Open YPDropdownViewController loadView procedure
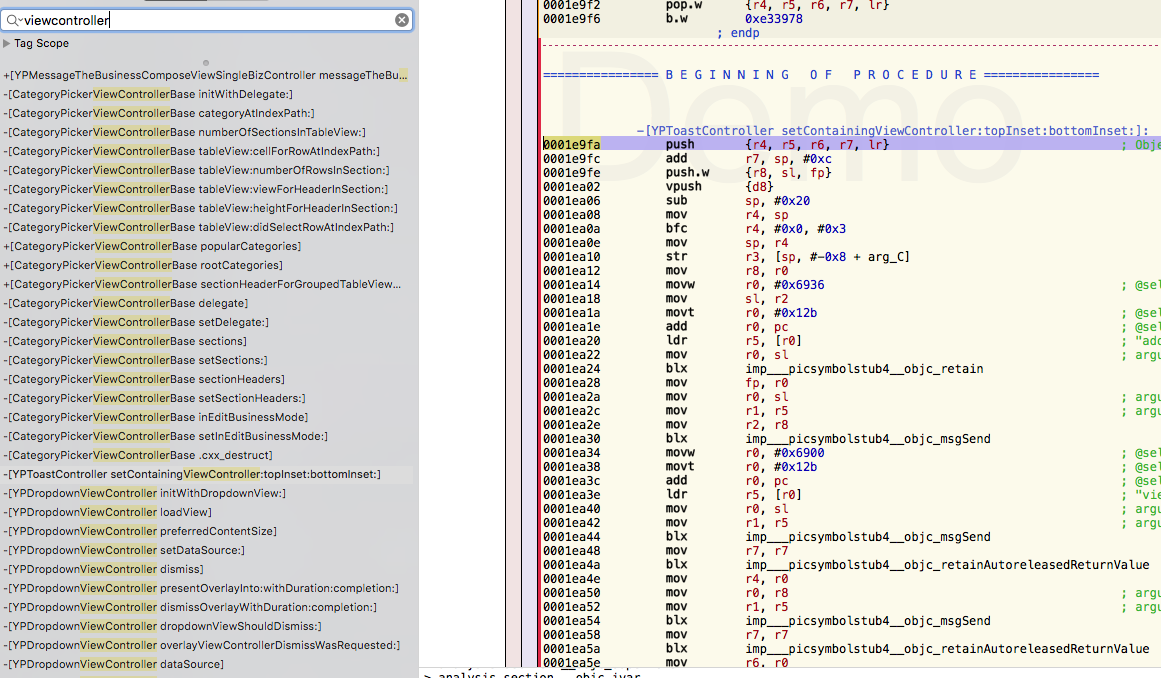The width and height of the screenshot is (1161, 678). 107,513
